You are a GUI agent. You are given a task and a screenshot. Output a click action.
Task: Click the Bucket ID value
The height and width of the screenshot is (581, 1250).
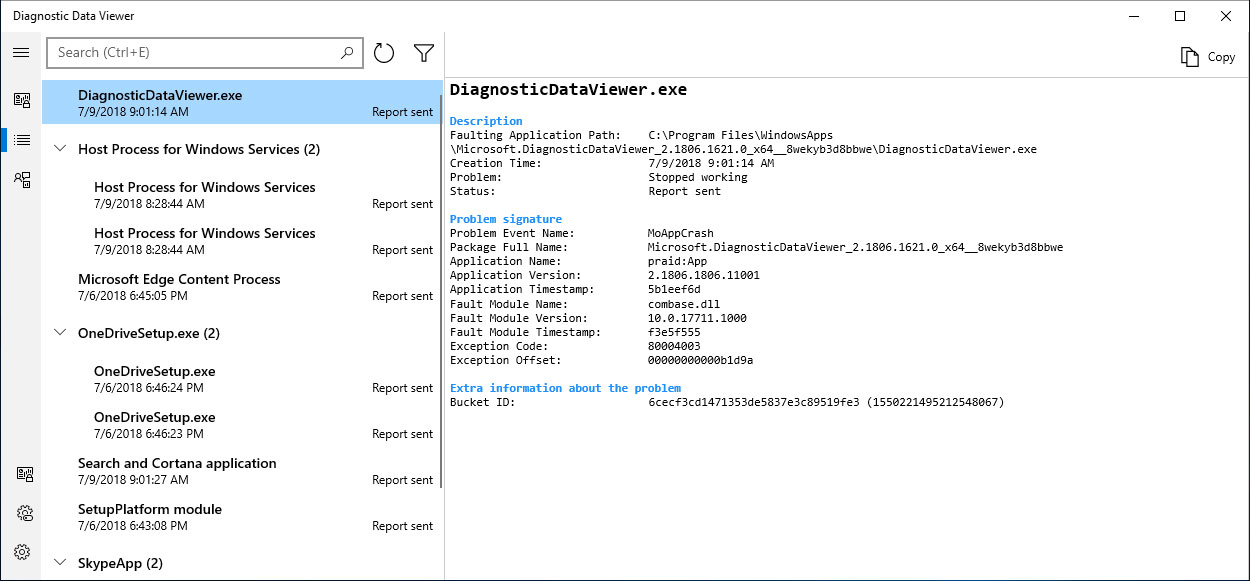coord(826,402)
